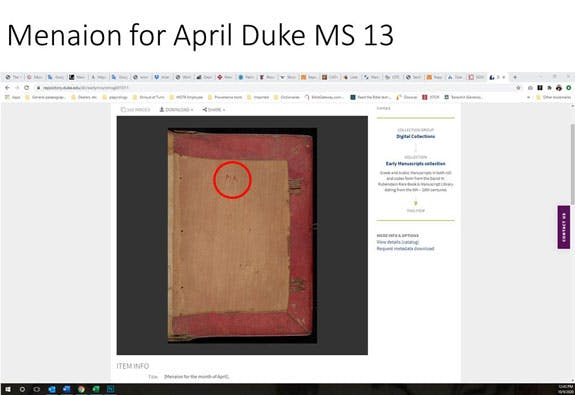This screenshot has height=395, width=575.
Task: Click the Digital Collections link
Action: [x=415, y=136]
